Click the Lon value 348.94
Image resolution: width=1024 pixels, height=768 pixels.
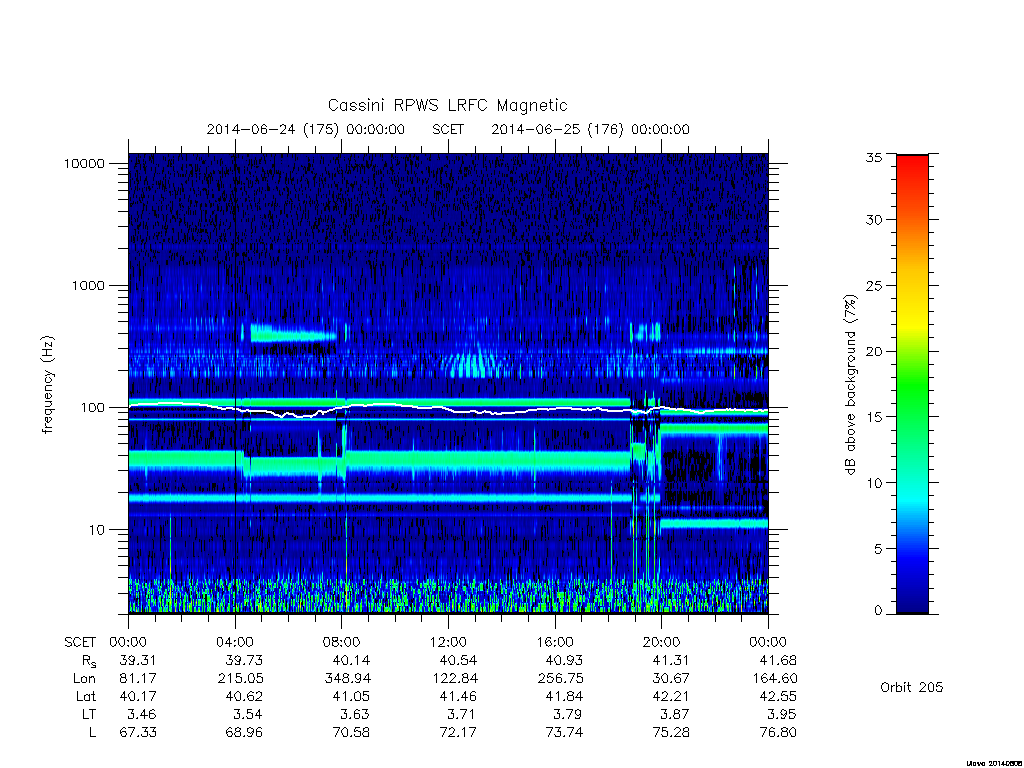coord(347,679)
